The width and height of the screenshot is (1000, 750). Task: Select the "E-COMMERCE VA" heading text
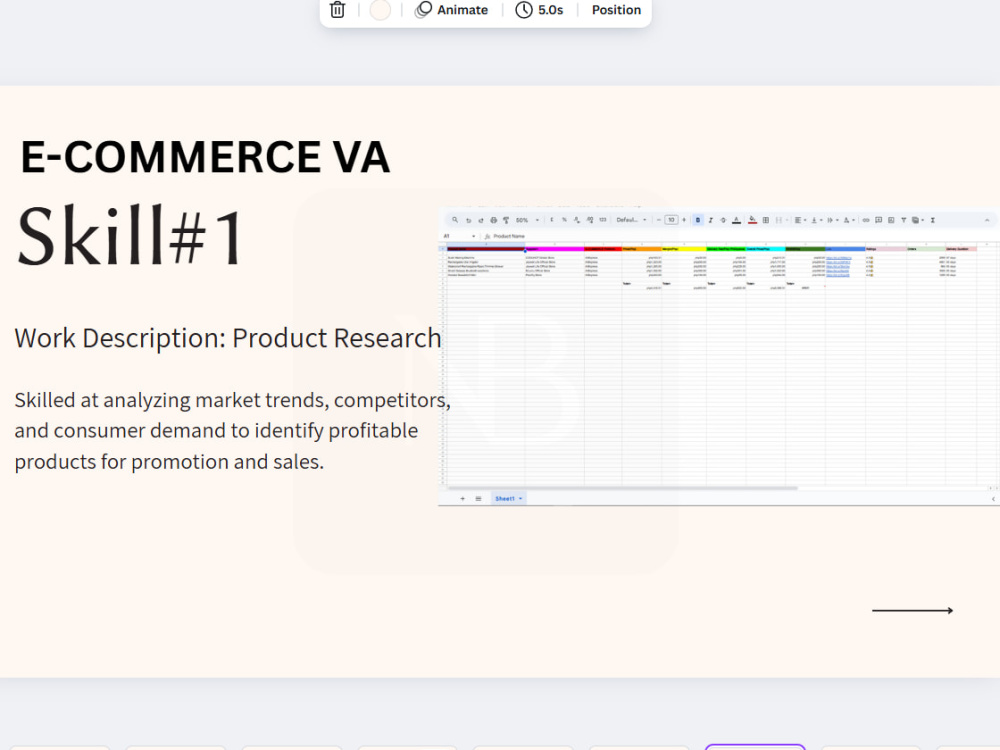pyautogui.click(x=205, y=157)
